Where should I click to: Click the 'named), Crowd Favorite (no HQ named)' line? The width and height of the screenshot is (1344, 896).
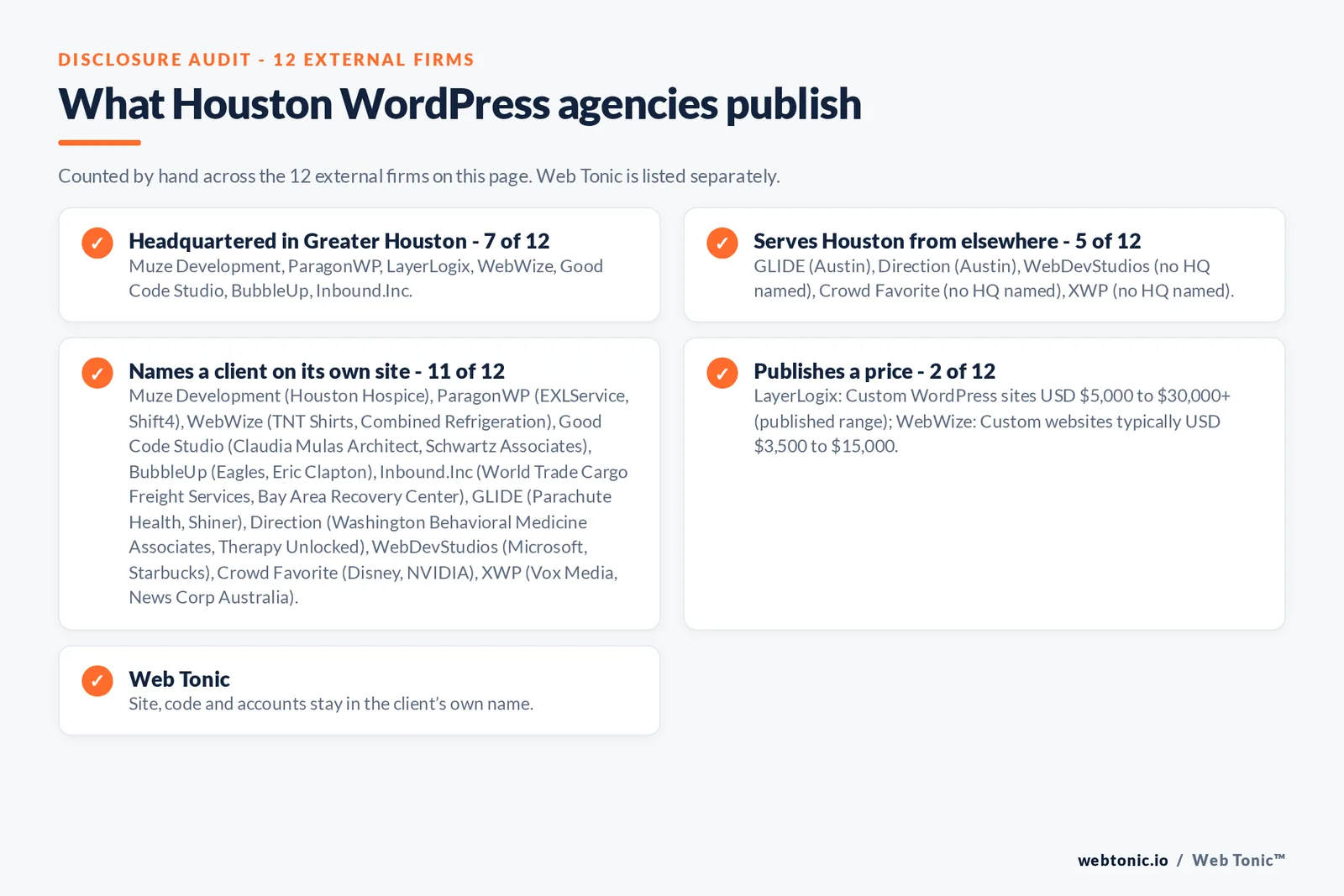coord(994,291)
